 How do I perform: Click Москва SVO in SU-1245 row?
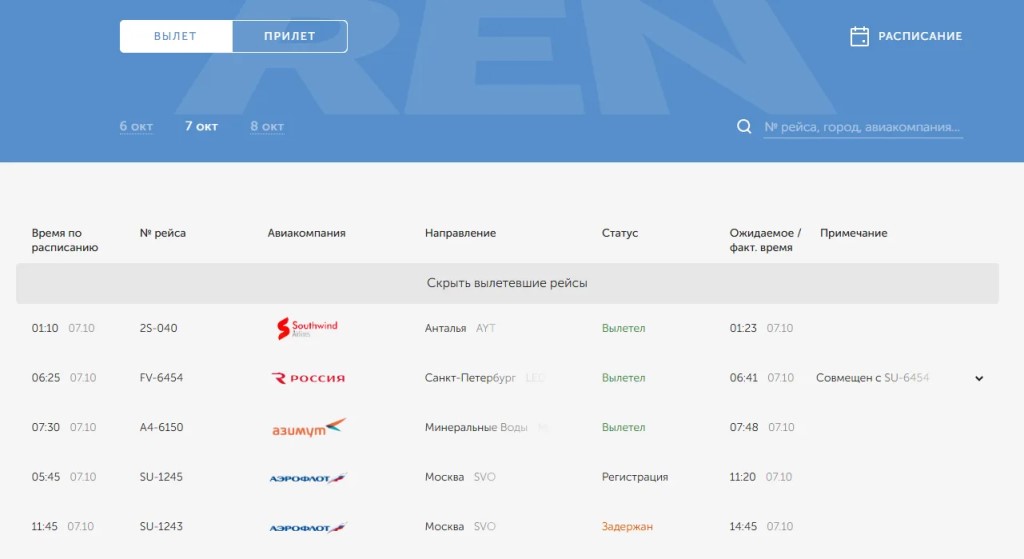460,477
